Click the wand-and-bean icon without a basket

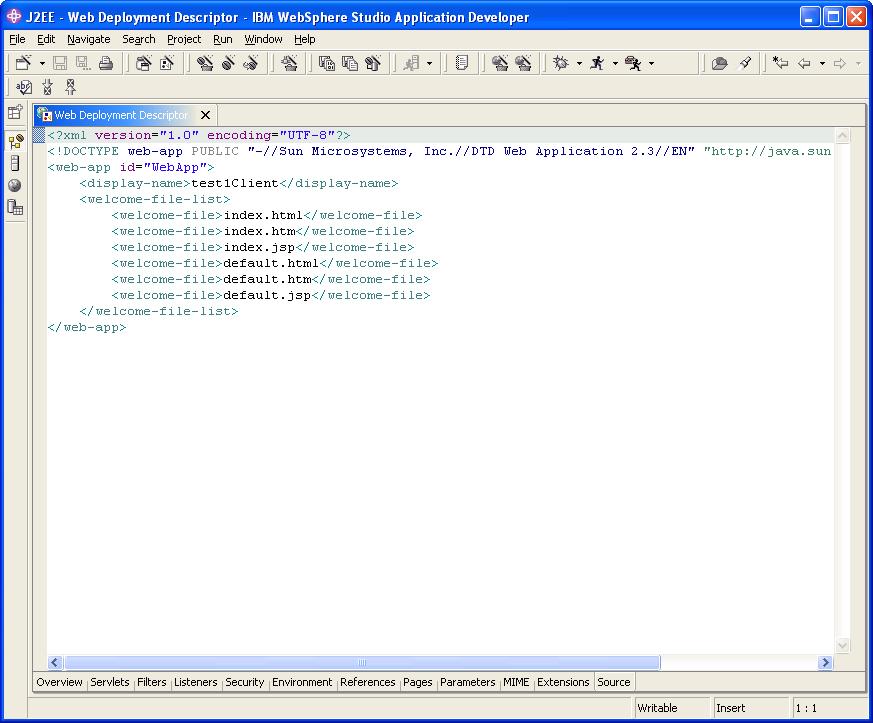point(228,63)
